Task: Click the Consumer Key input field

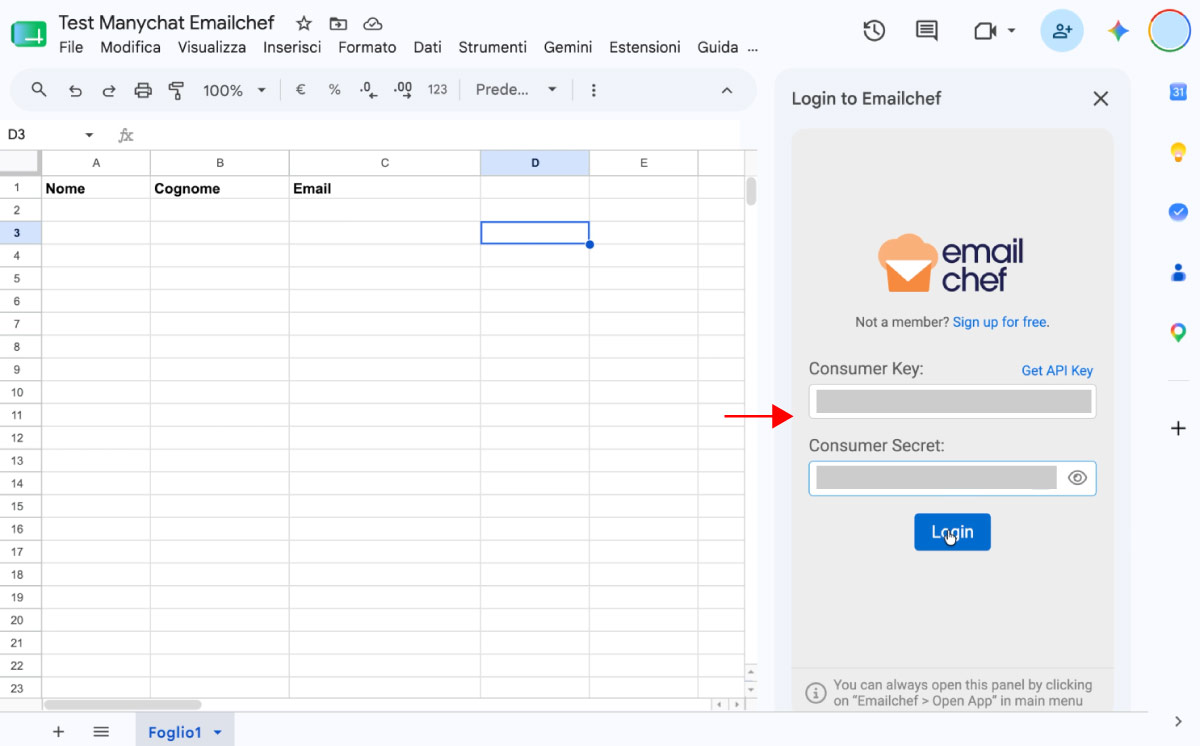Action: 952,401
